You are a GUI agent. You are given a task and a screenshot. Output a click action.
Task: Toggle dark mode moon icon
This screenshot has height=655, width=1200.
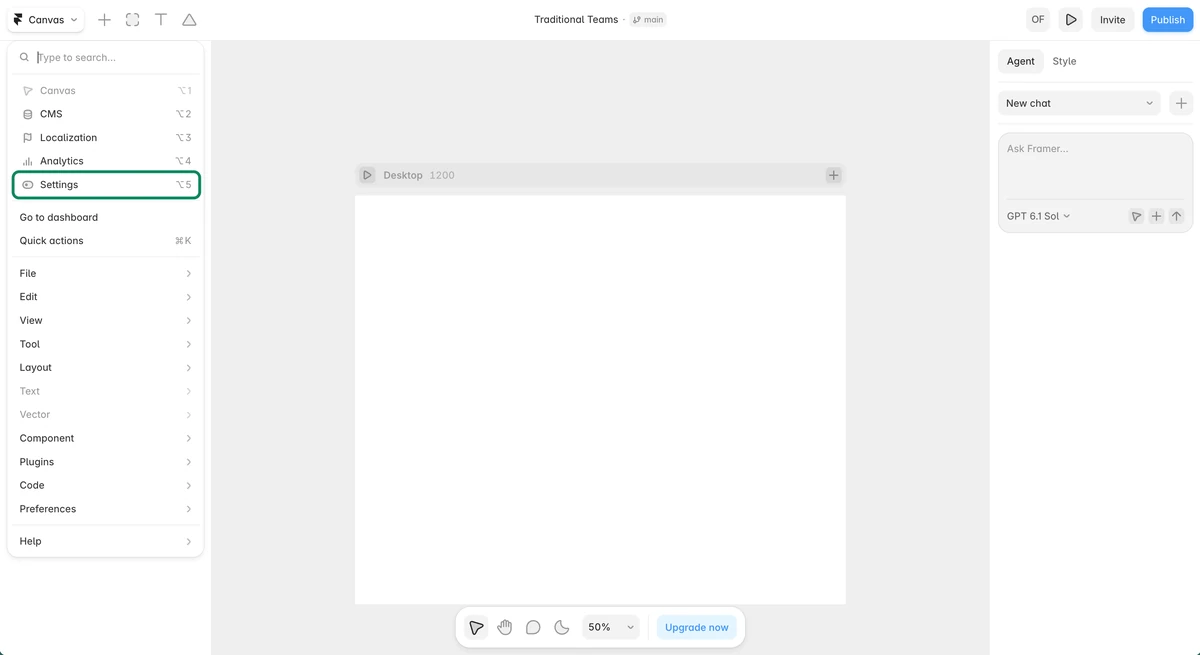click(562, 627)
